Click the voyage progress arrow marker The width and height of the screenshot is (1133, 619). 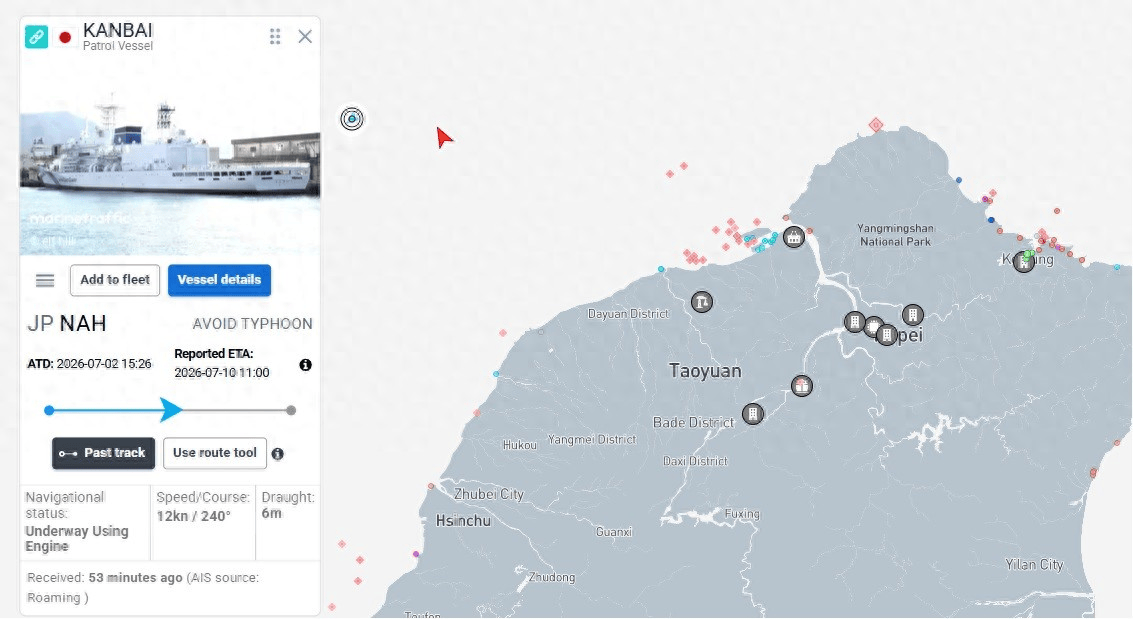click(171, 410)
